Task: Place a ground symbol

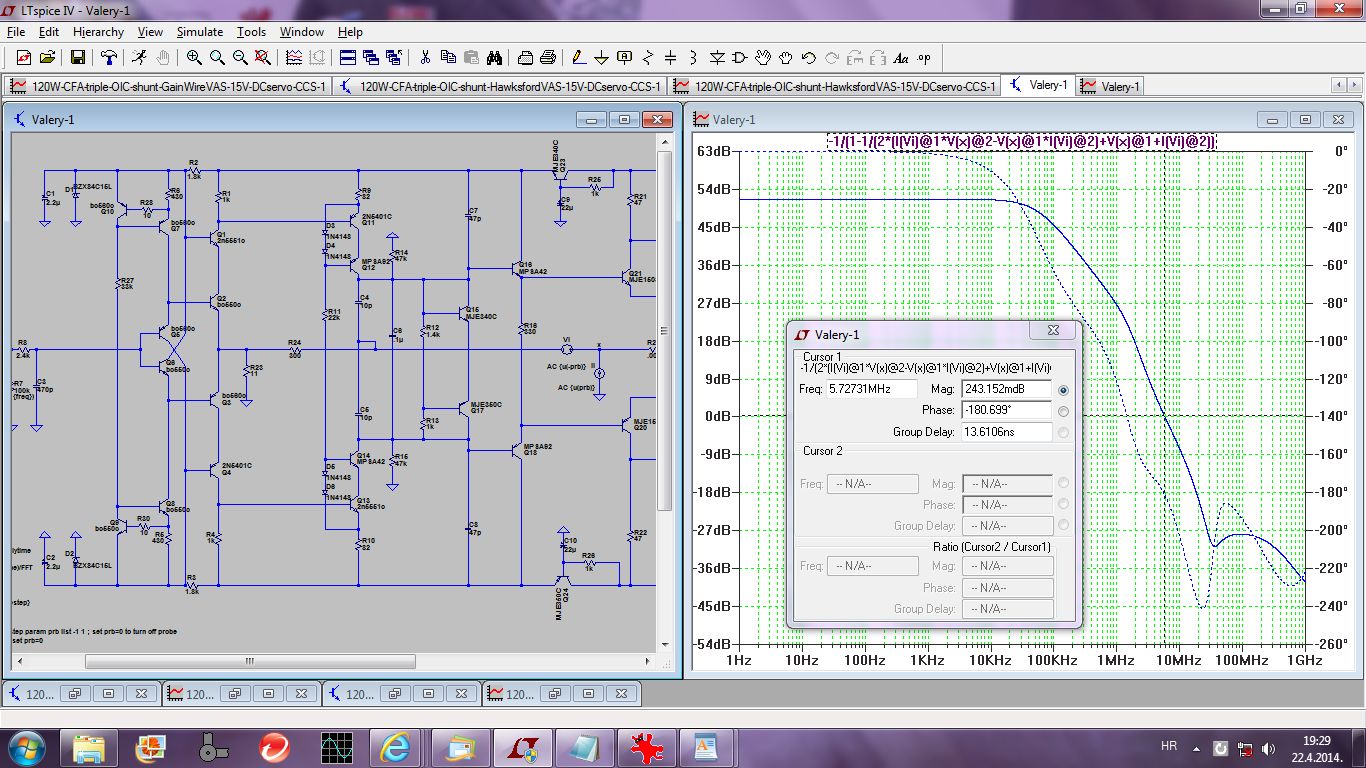Action: (602, 58)
